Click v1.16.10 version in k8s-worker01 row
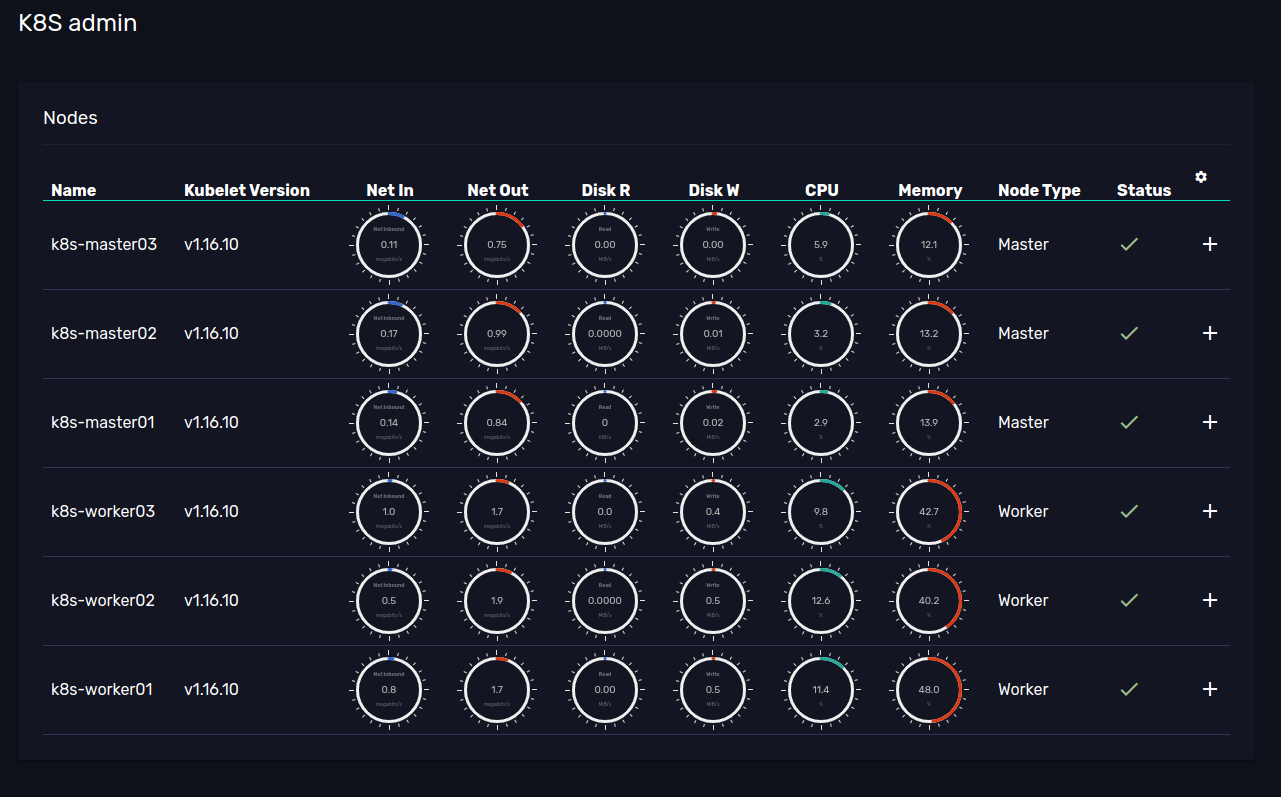Screen dimensions: 1281x797 (x=211, y=689)
